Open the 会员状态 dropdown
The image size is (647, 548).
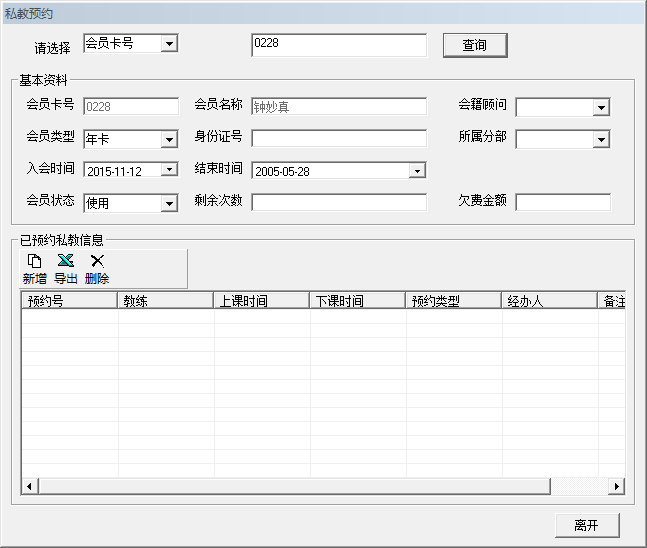click(x=169, y=203)
